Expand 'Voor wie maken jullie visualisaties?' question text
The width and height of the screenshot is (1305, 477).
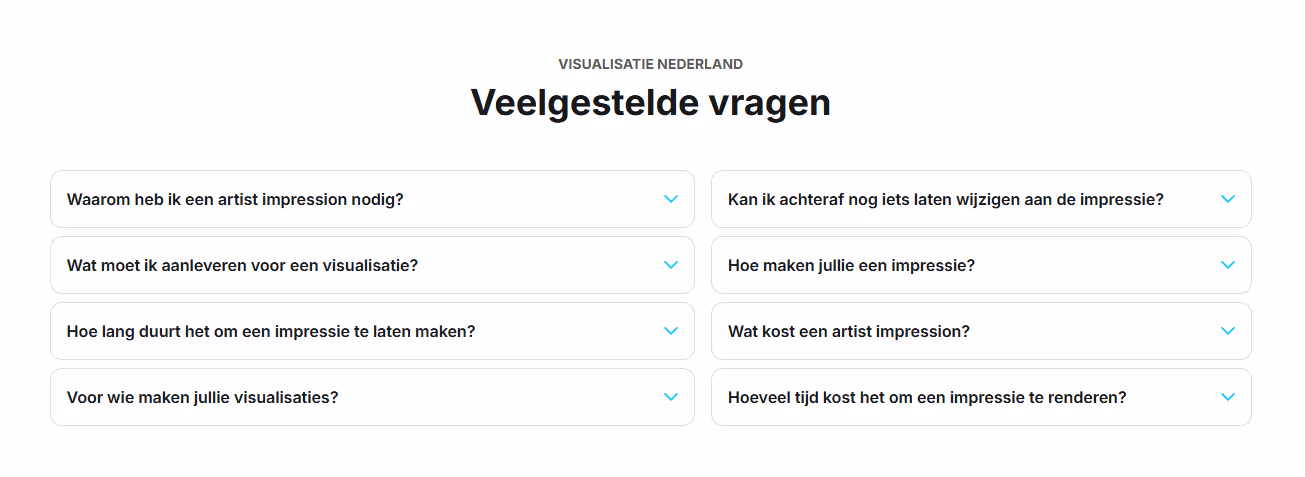click(x=203, y=397)
